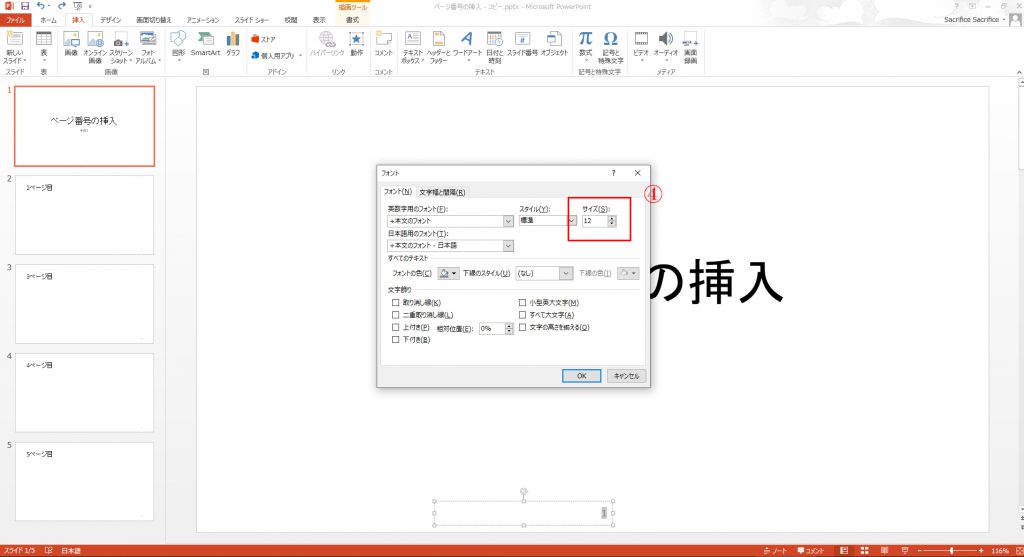1024x557 pixels.
Task: Click the キャンセル button
Action: point(627,376)
